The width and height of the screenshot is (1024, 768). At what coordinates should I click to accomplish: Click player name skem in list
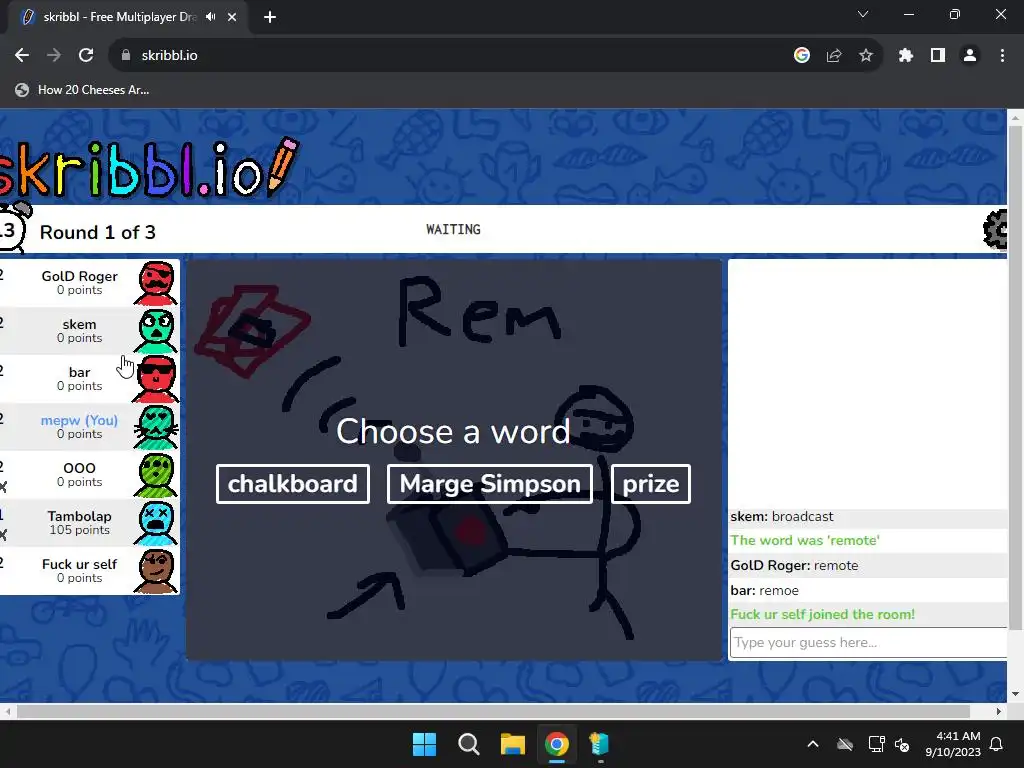80,325
